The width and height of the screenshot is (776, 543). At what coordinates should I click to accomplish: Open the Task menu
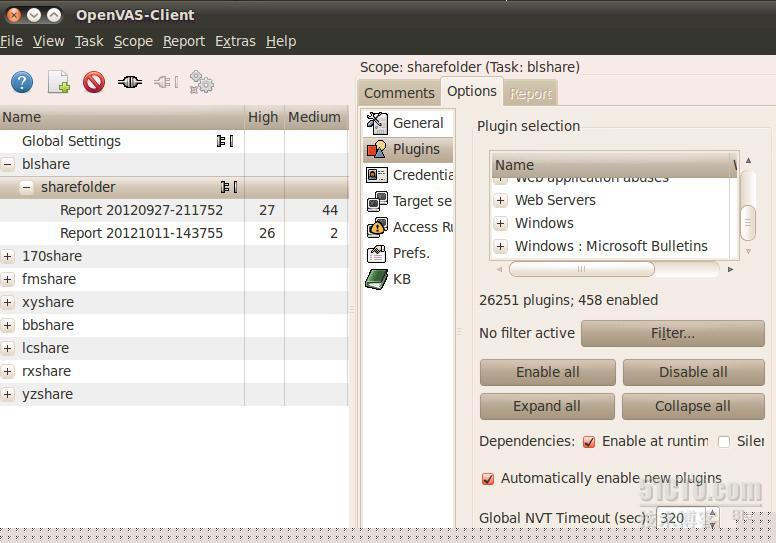pos(89,41)
